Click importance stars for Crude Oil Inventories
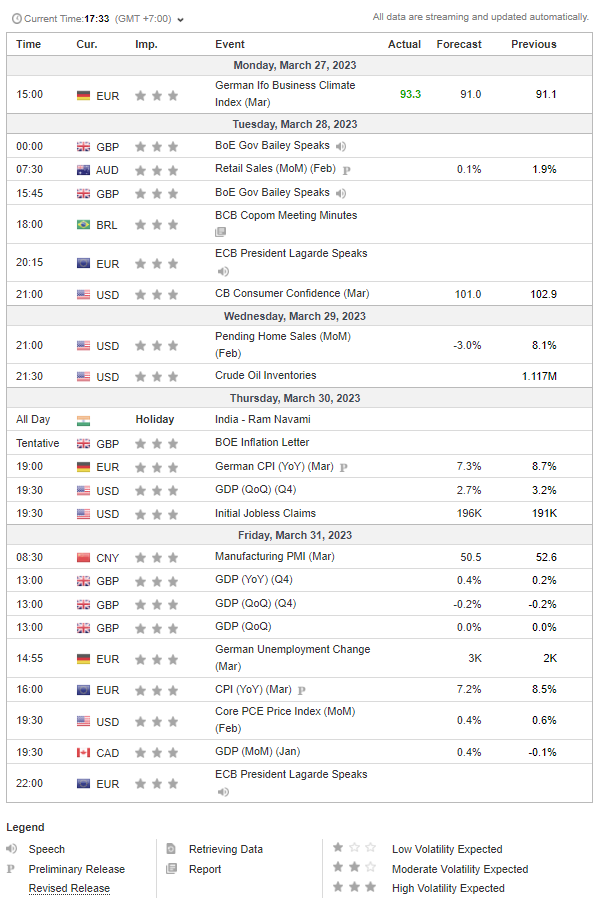Image resolution: width=606 pixels, height=906 pixels. point(157,377)
